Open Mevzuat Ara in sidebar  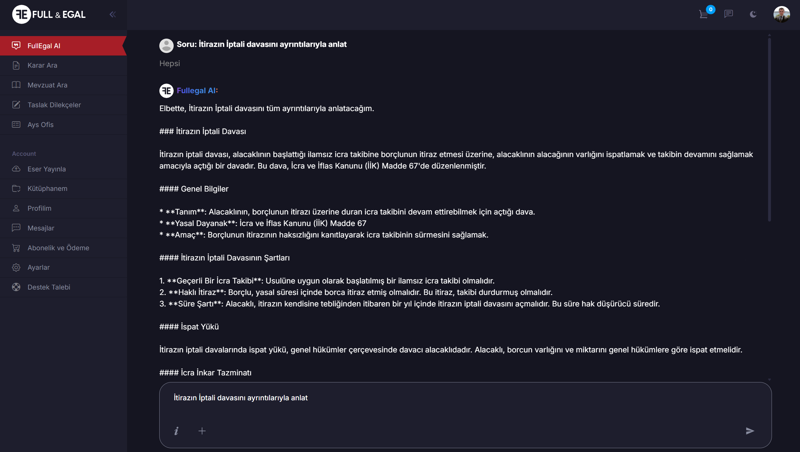[47, 85]
